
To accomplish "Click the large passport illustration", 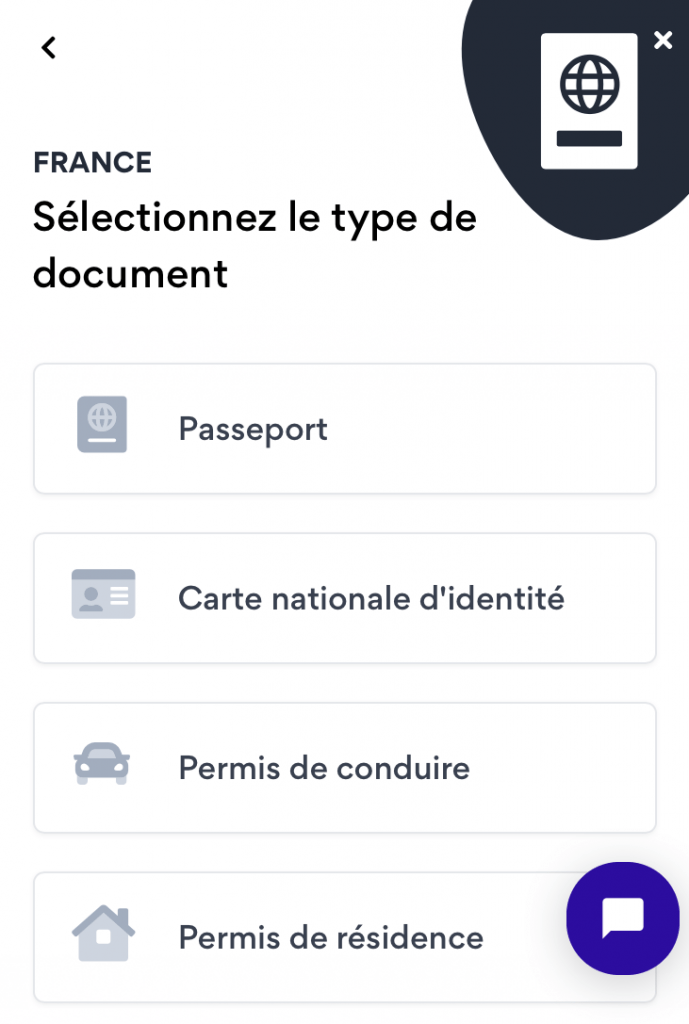I will point(589,101).
